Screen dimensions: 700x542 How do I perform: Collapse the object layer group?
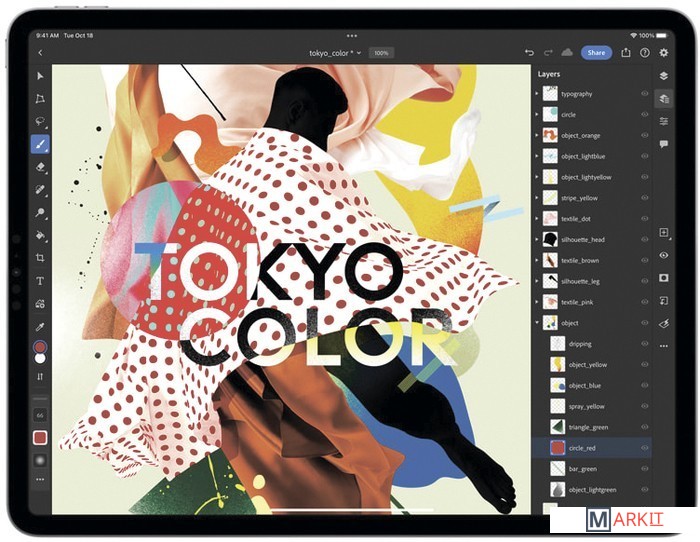[537, 323]
